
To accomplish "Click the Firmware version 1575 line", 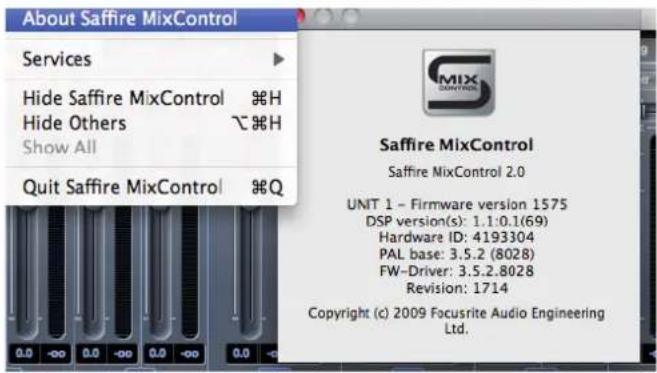I will (x=457, y=204).
